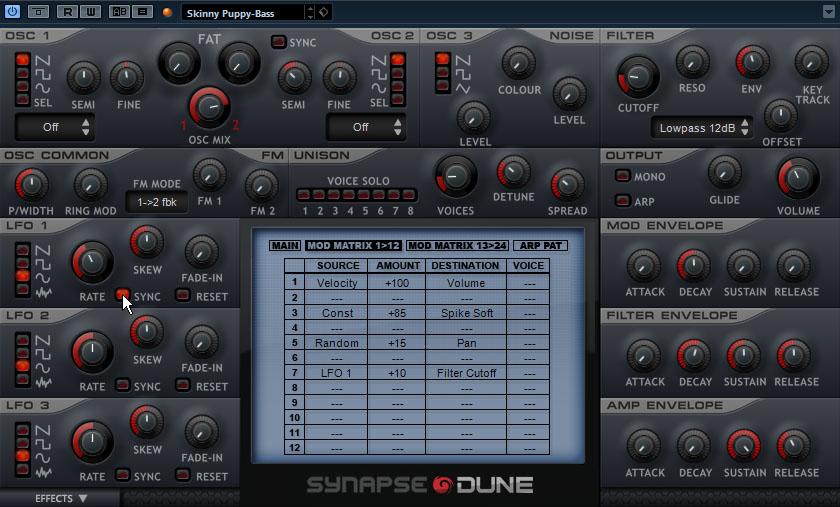Click the A/B compare button
The image size is (840, 507).
118,11
